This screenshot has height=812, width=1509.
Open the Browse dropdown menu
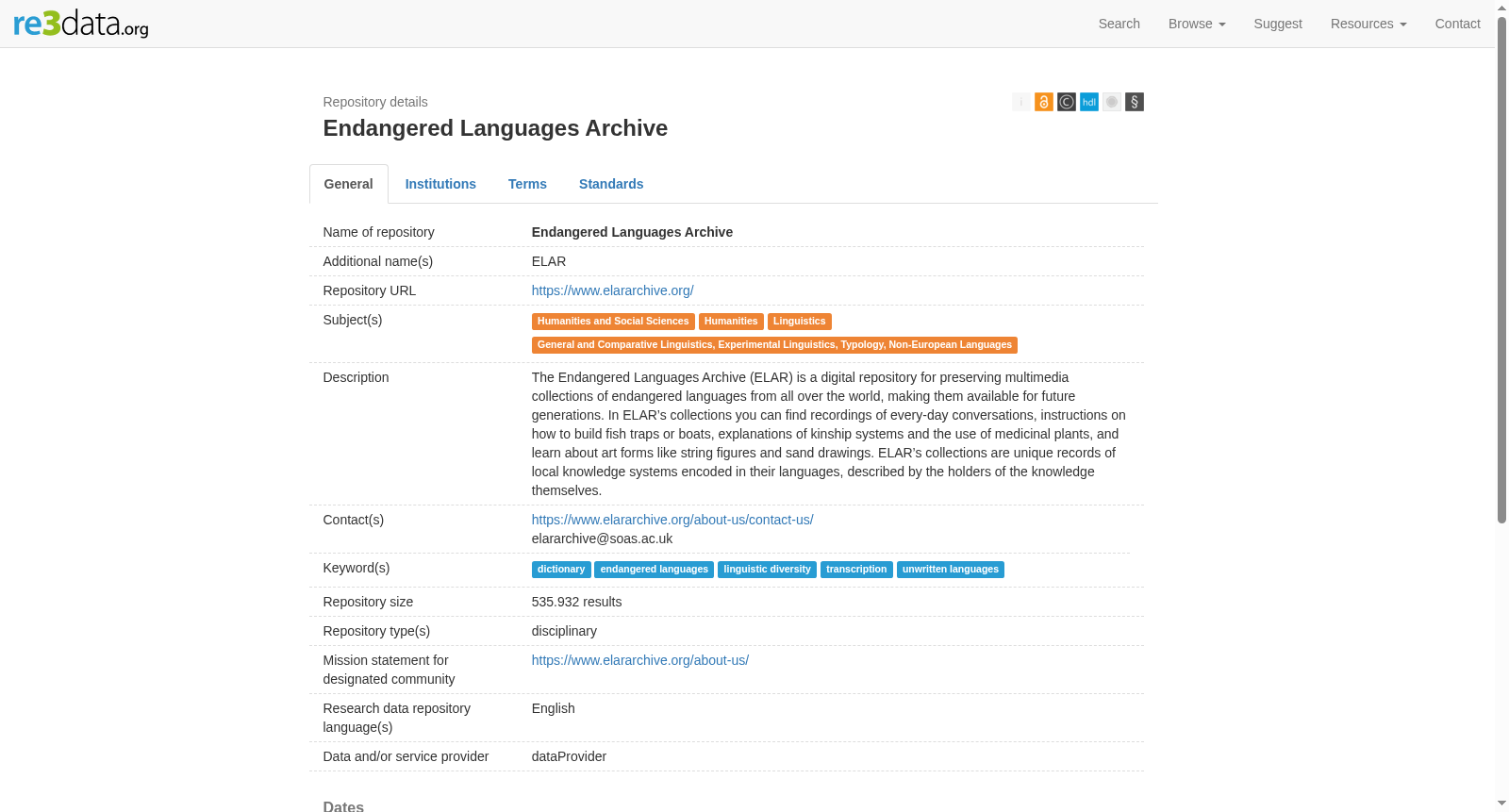pos(1197,24)
